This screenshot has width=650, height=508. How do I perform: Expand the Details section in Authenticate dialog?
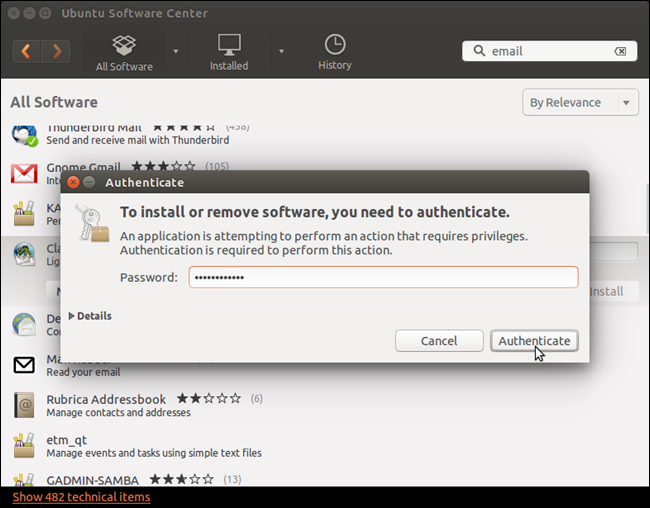coord(90,316)
